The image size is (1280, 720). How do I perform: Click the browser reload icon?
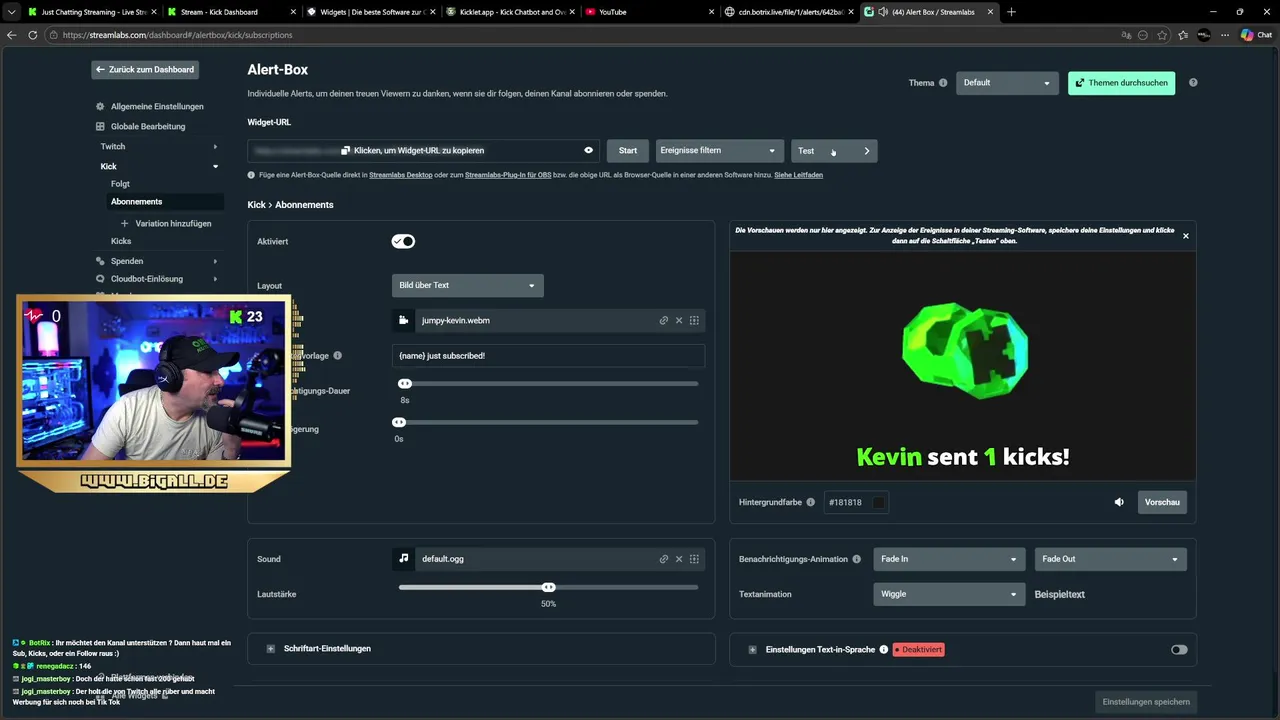[x=33, y=34]
